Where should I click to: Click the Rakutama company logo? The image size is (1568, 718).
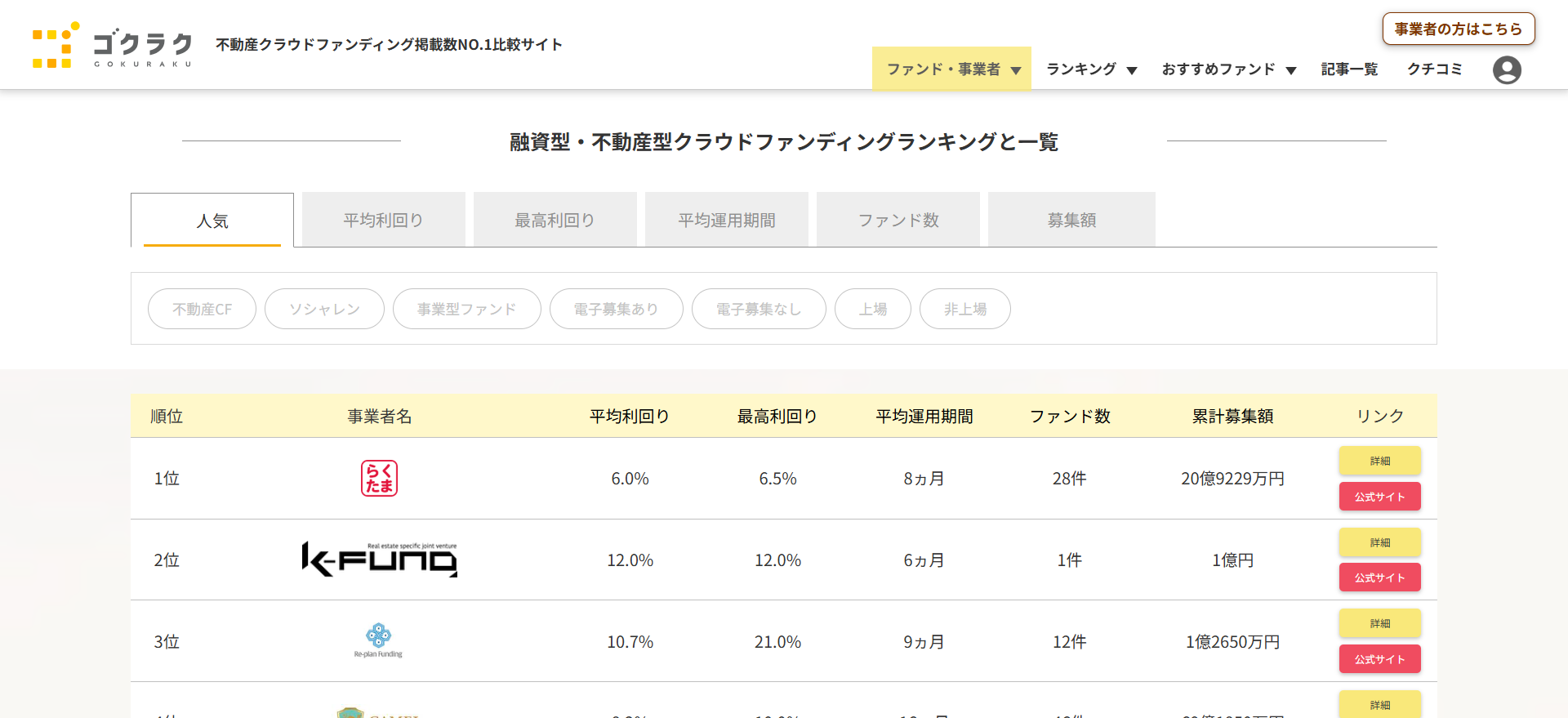coord(379,478)
